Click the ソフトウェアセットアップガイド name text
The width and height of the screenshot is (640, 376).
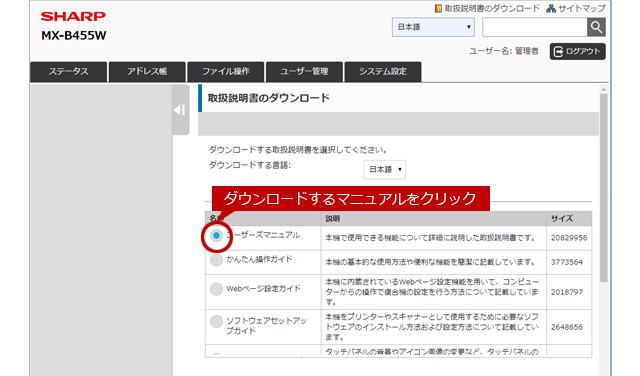(267, 326)
